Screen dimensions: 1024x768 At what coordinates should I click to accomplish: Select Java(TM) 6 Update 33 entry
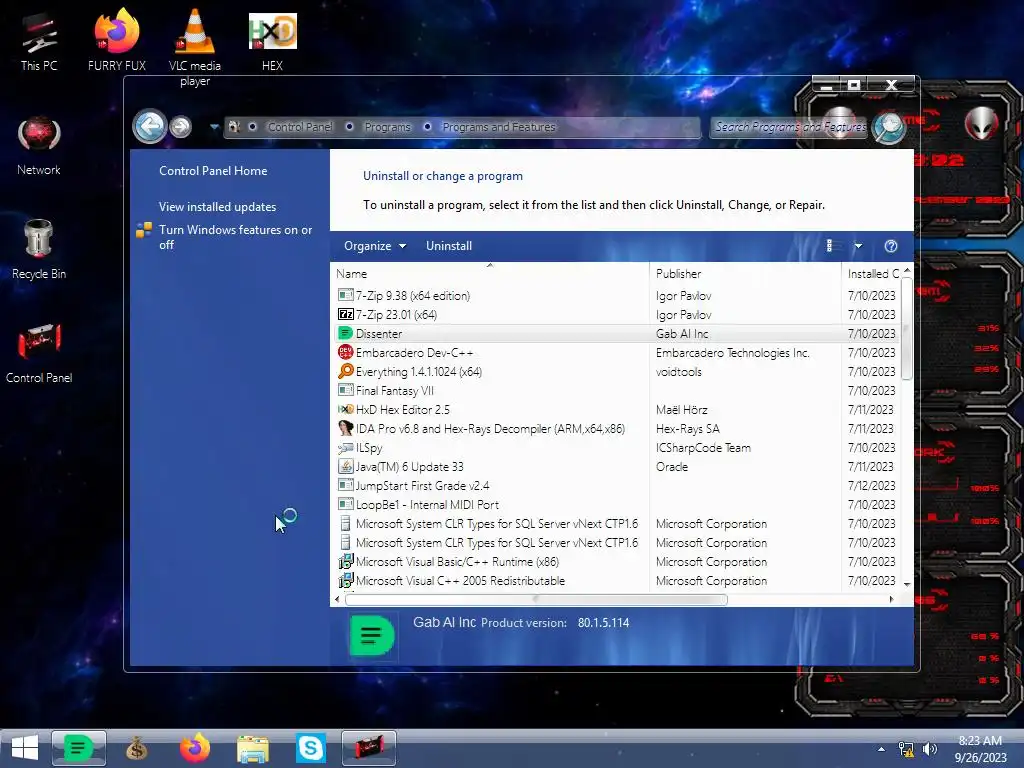point(616,467)
